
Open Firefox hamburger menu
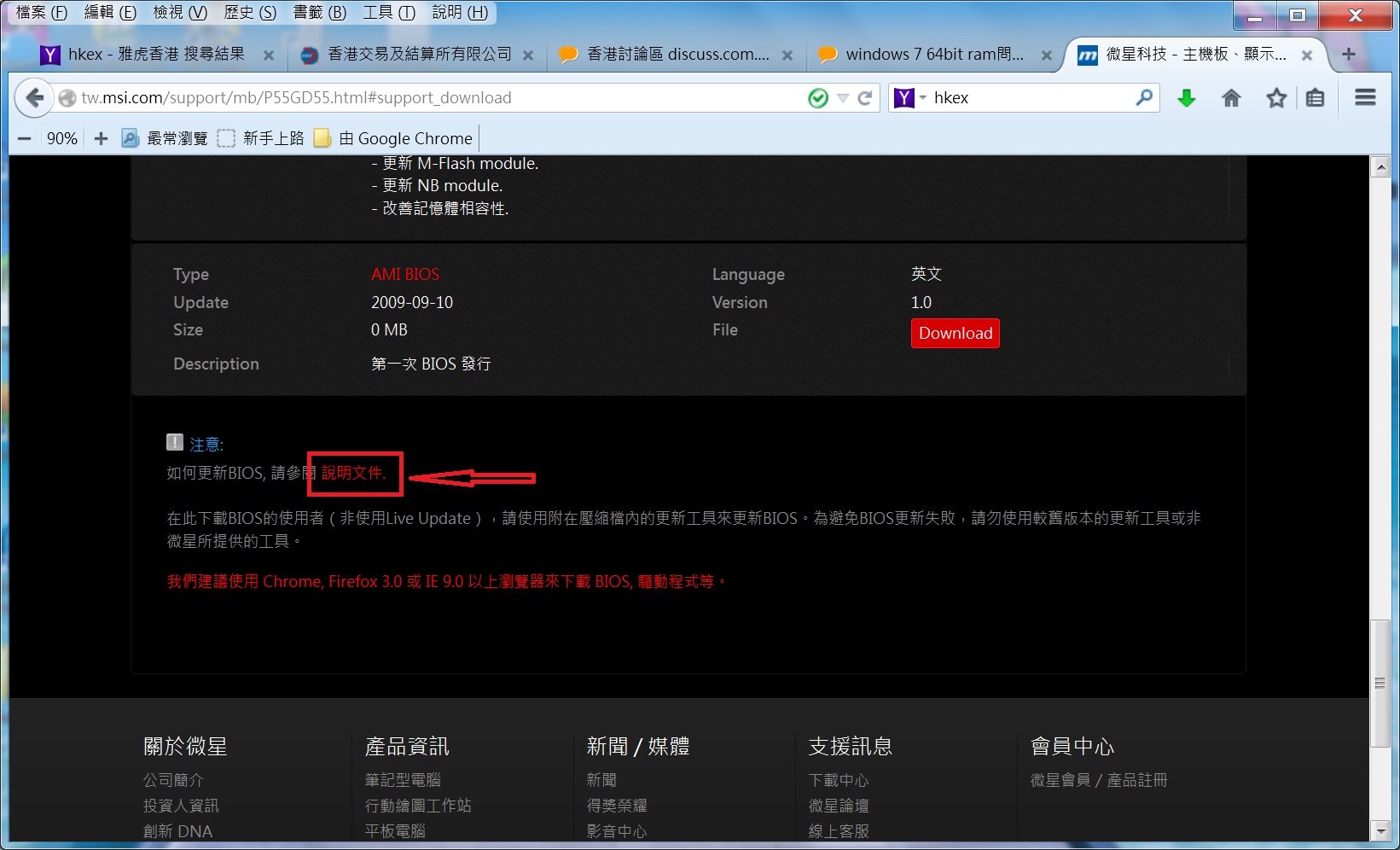point(1365,97)
